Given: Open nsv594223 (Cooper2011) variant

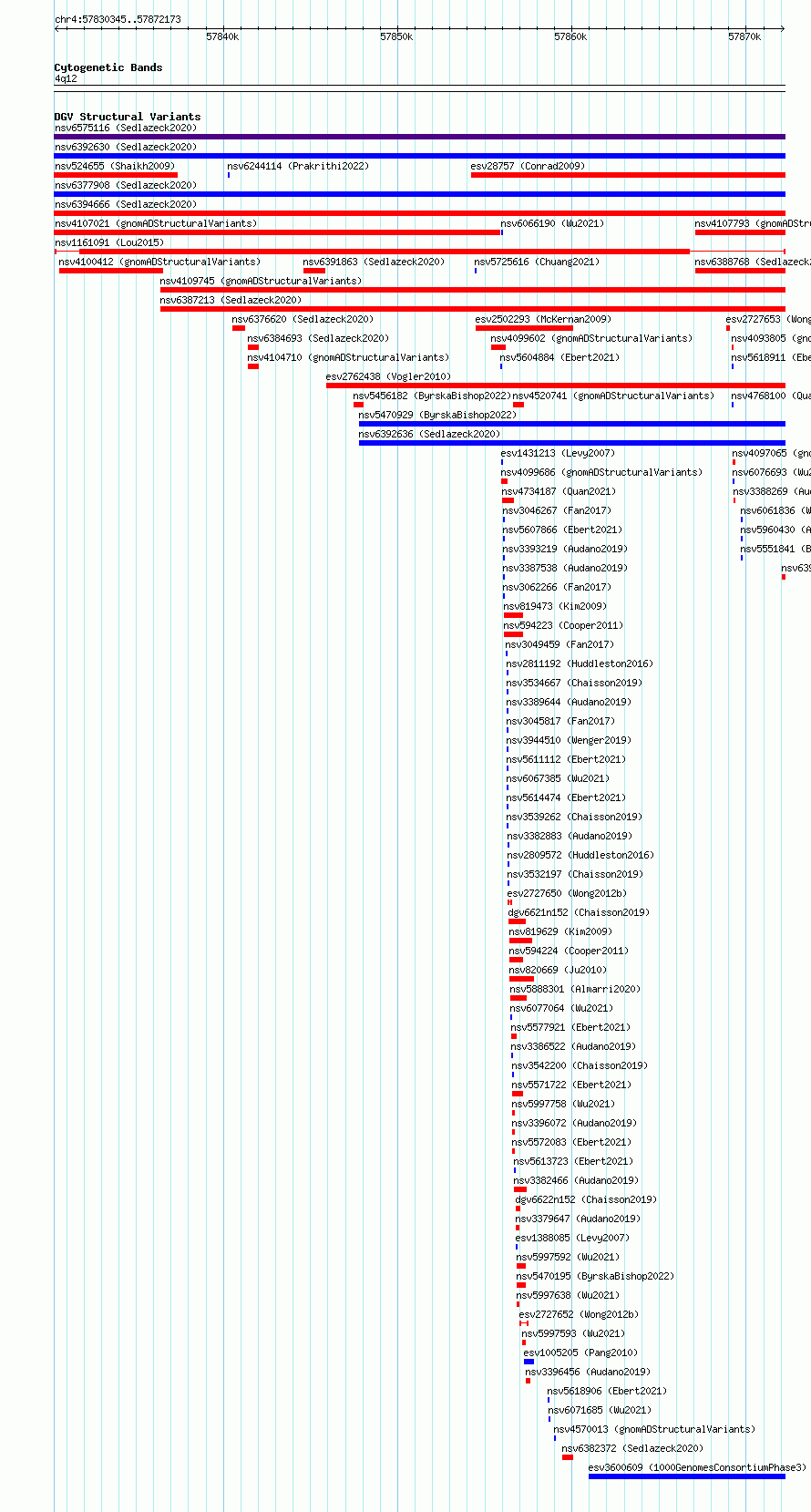Looking at the screenshot, I should pyautogui.click(x=563, y=625).
